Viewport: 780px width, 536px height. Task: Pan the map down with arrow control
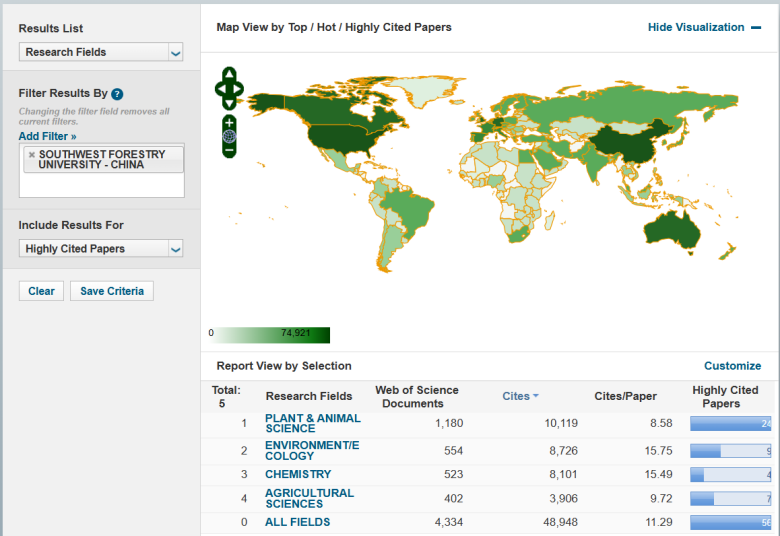(229, 102)
